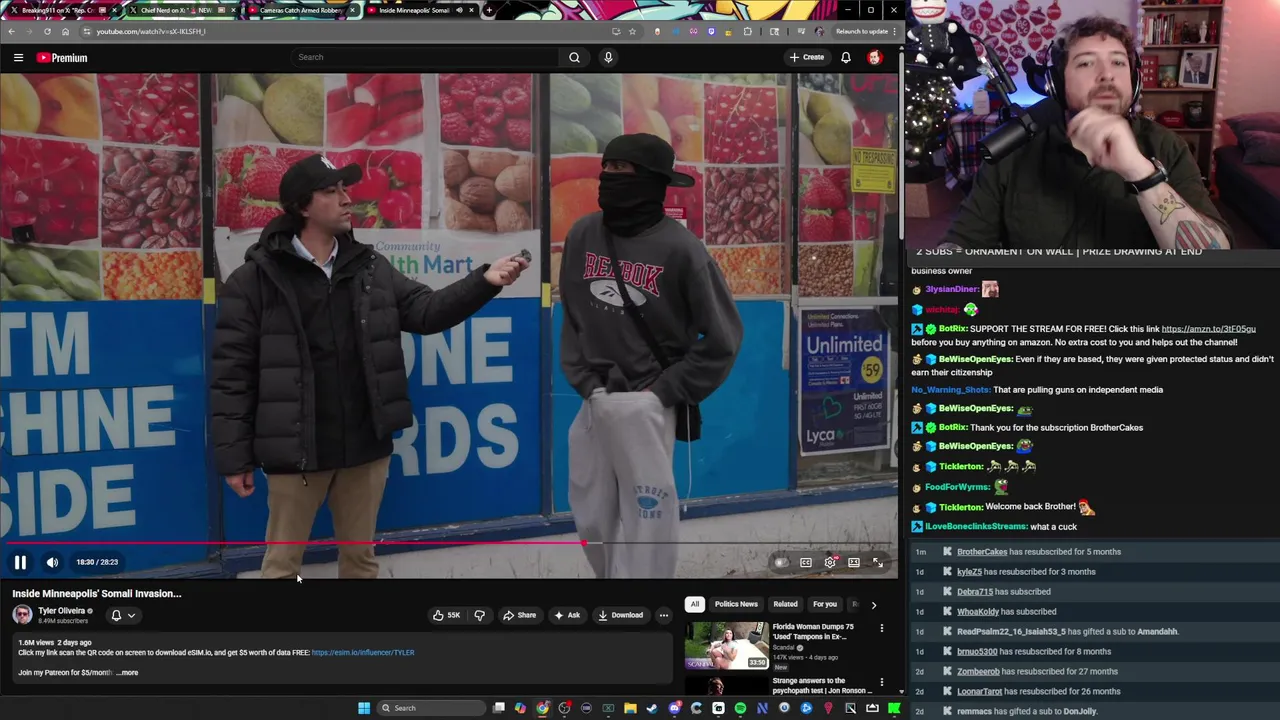Open the YouTube guide hamburger menu
The image size is (1280, 720).
tap(18, 57)
